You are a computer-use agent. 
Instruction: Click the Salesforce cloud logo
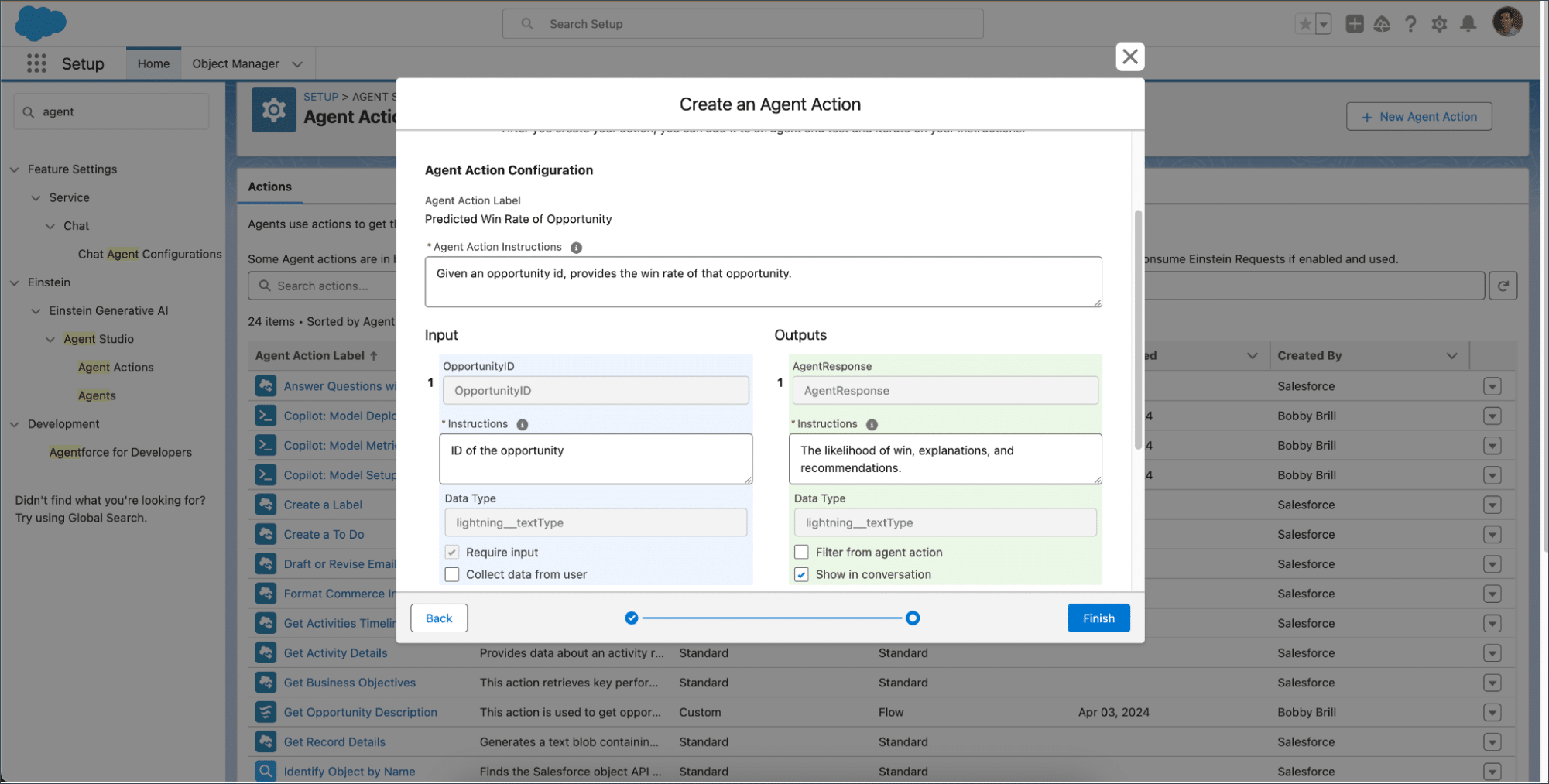40,23
